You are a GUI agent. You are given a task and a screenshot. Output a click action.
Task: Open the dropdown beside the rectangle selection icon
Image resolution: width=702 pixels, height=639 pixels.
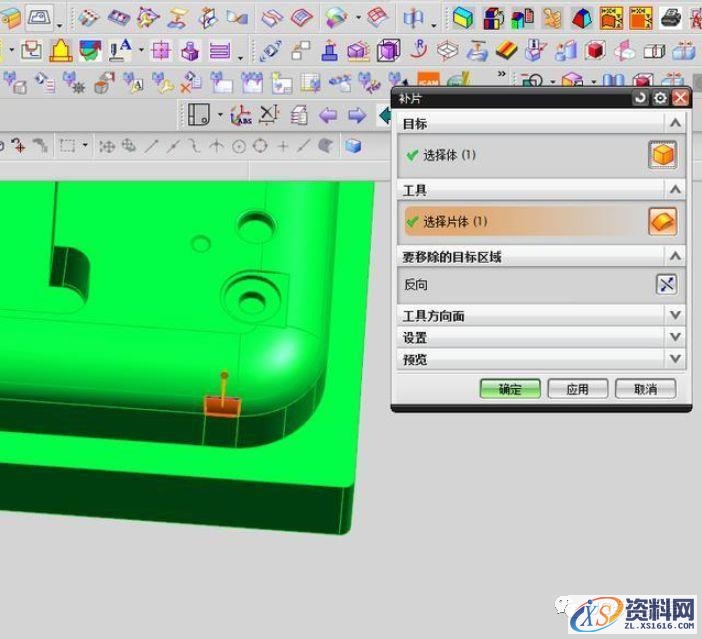point(86,145)
